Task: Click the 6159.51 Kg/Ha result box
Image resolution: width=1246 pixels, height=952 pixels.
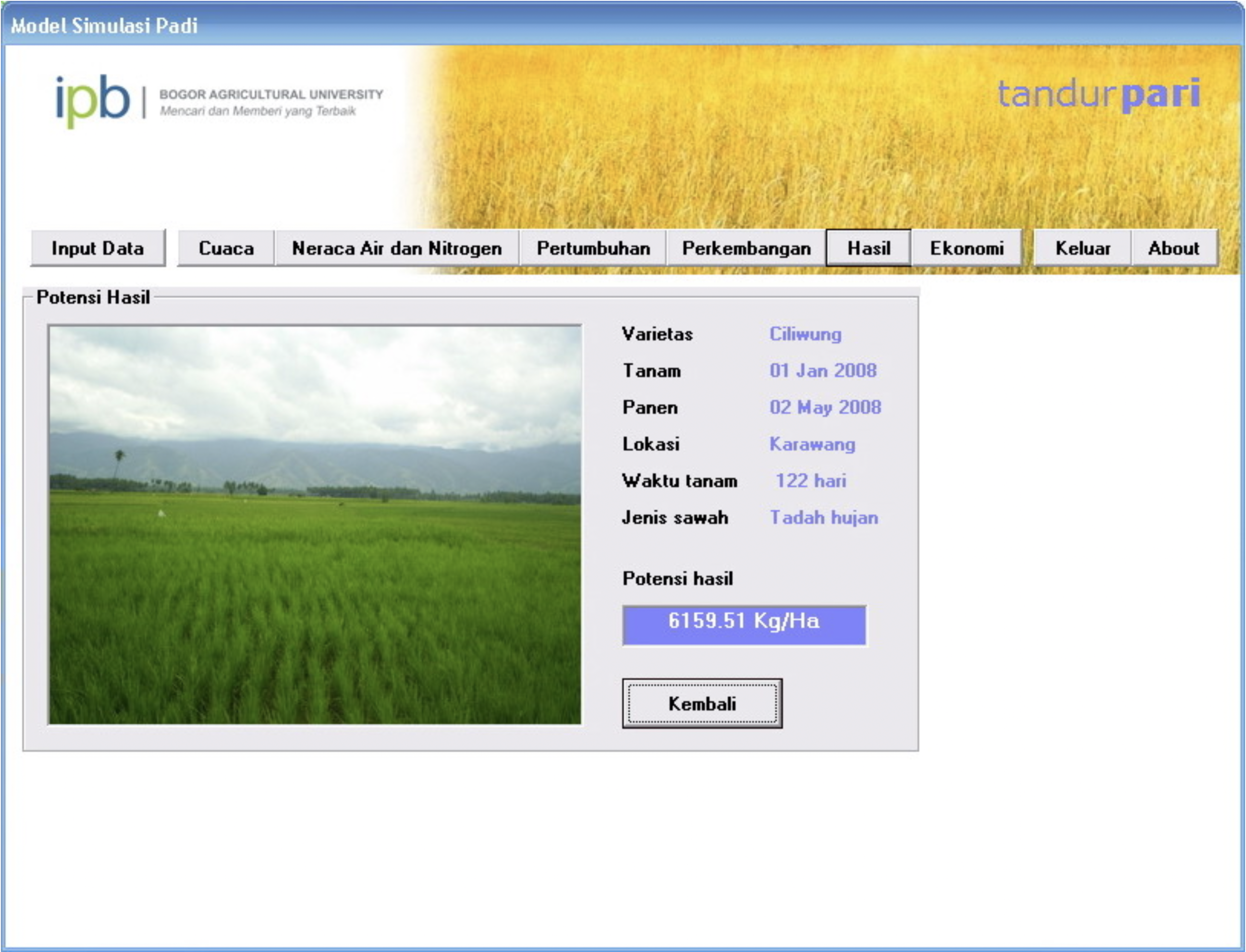Action: coord(744,625)
